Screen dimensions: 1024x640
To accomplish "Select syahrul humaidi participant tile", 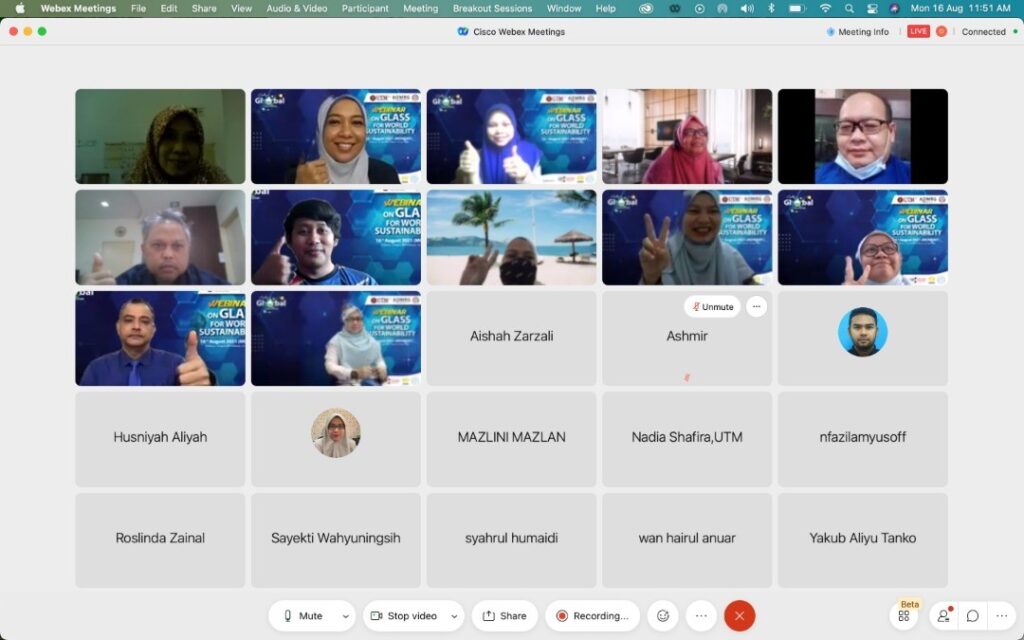I will [511, 540].
